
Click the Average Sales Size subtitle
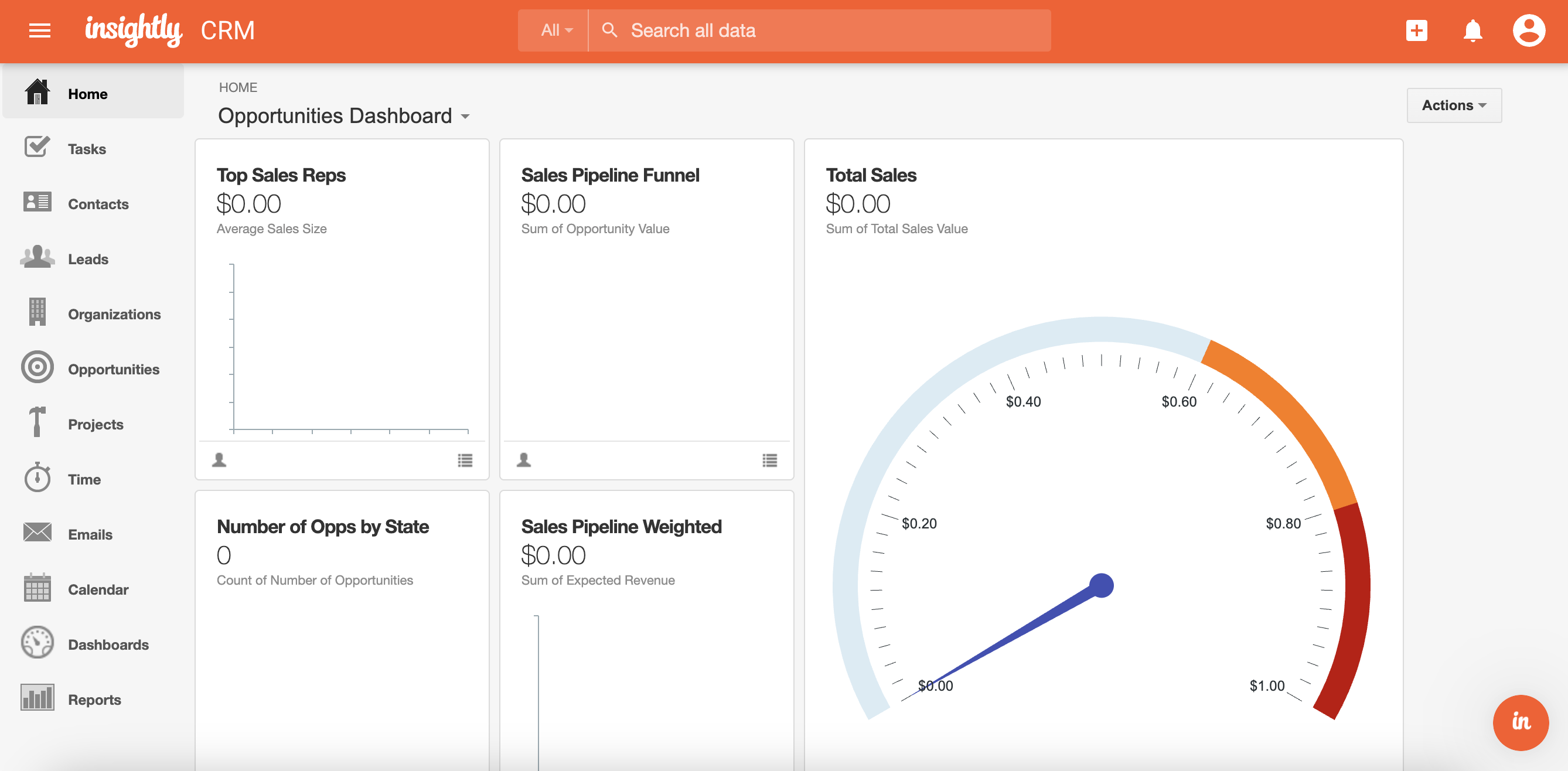pos(271,229)
